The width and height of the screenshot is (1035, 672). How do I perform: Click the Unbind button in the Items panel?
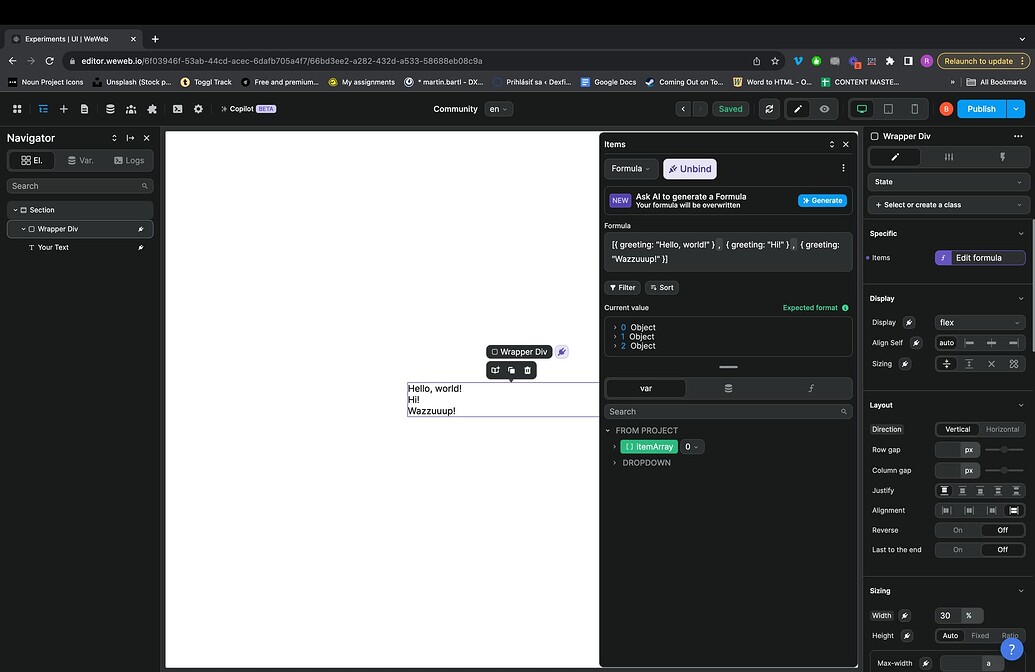point(691,168)
